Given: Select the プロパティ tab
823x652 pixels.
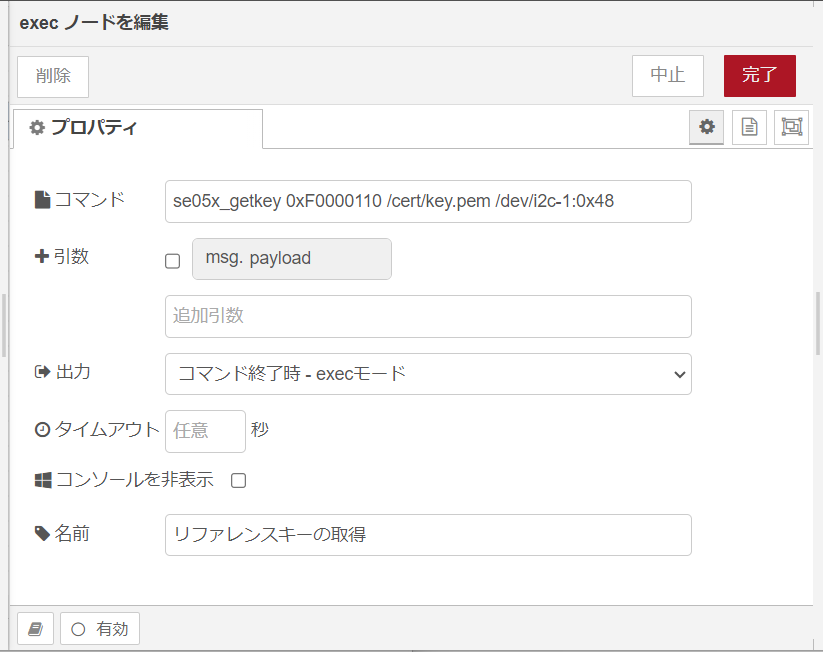Looking at the screenshot, I should pyautogui.click(x=138, y=128).
